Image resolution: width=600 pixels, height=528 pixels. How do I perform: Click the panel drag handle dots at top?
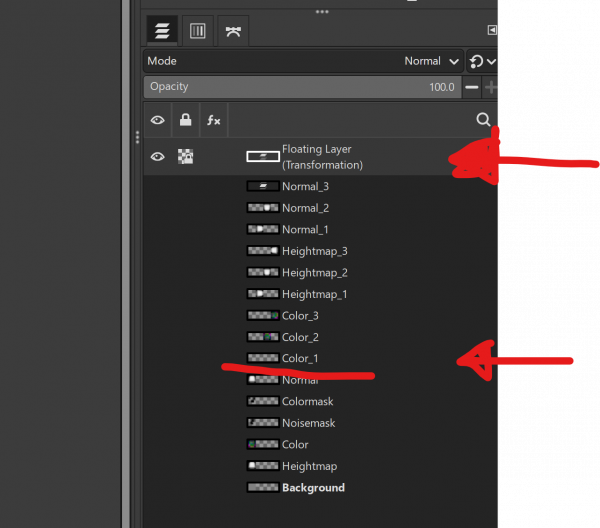coord(322,12)
